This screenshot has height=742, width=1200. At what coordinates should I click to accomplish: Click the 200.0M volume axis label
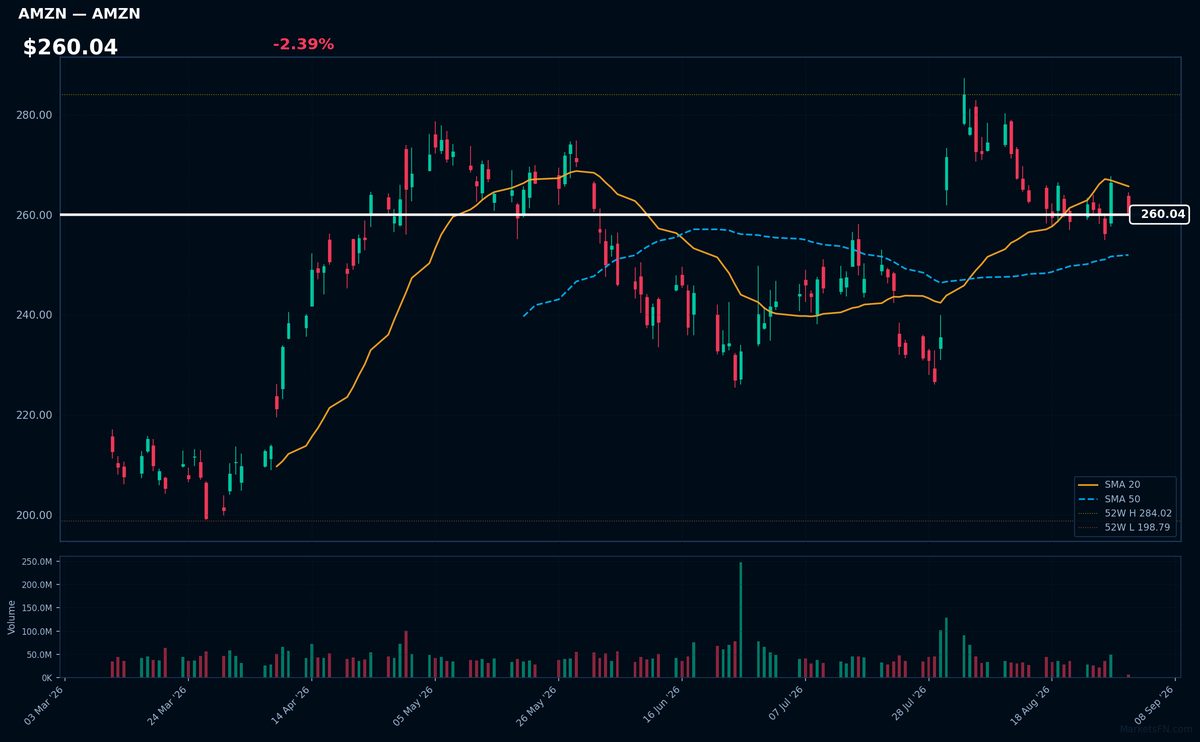36,585
